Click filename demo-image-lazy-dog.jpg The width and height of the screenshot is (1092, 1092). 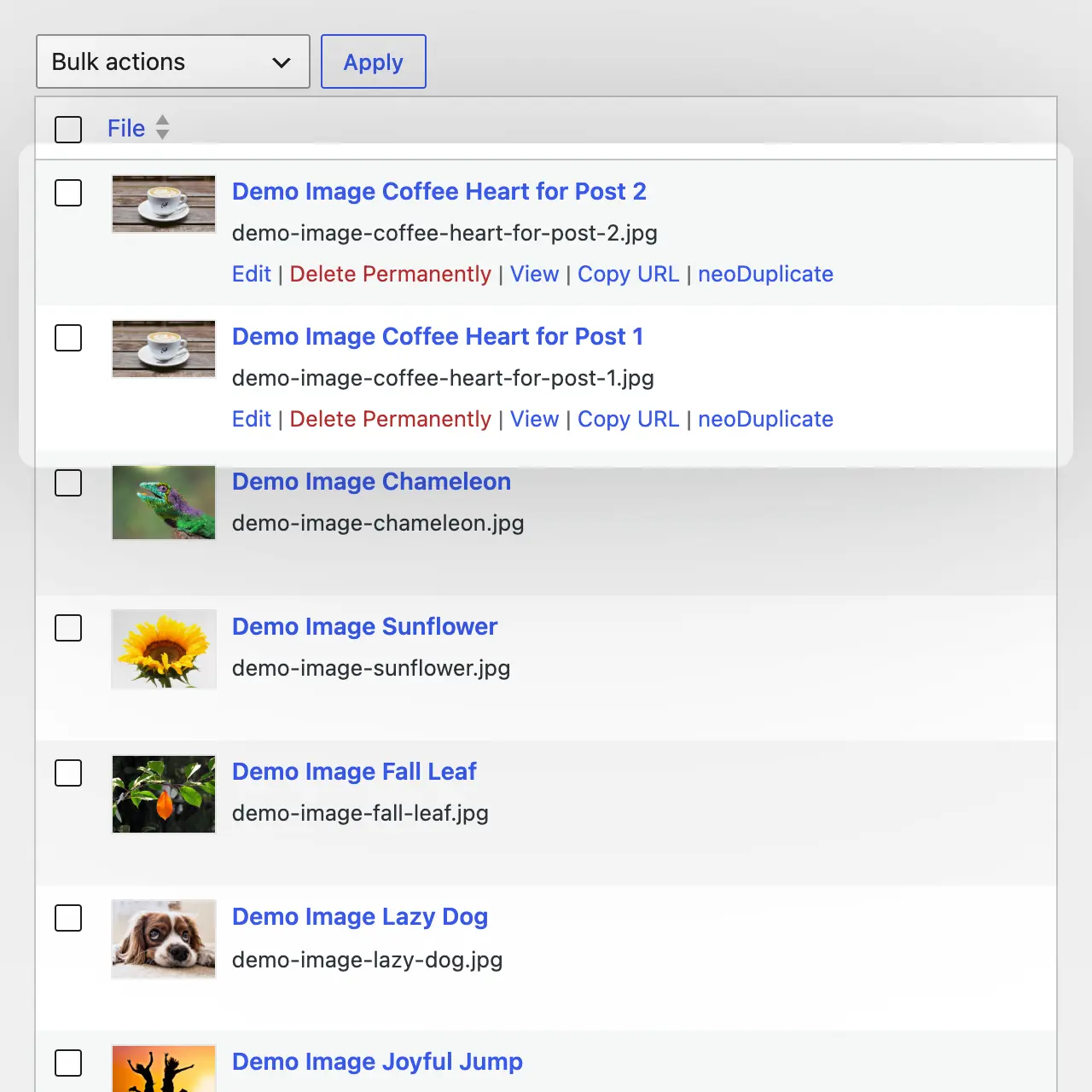pos(367,960)
